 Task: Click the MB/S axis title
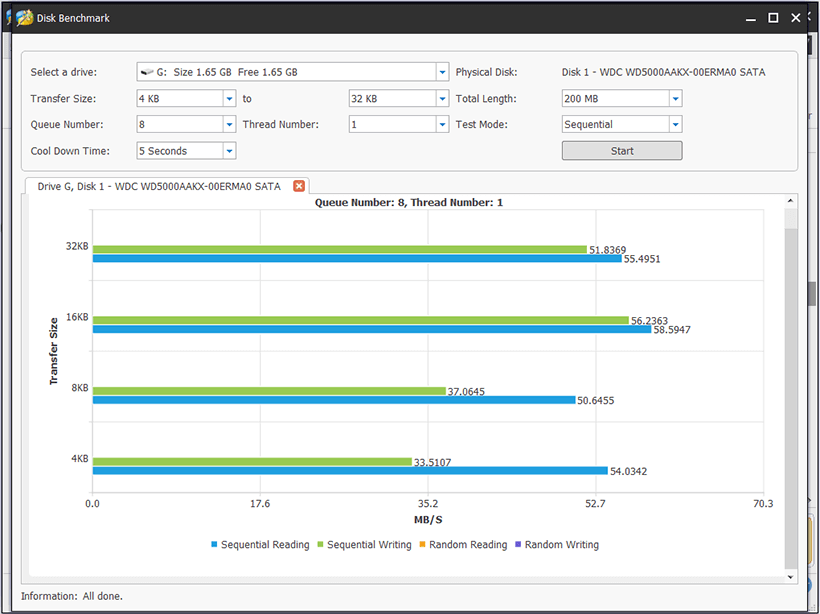click(x=428, y=519)
